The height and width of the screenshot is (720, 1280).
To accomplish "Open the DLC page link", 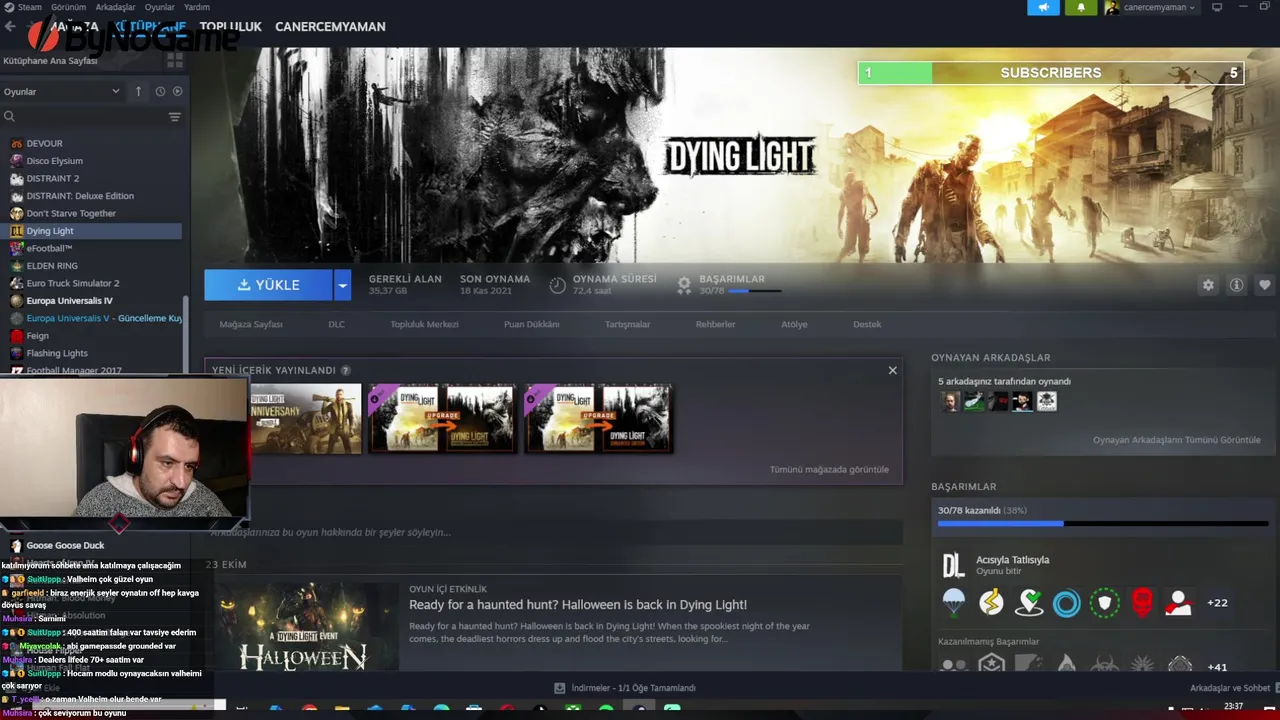I will (x=336, y=324).
